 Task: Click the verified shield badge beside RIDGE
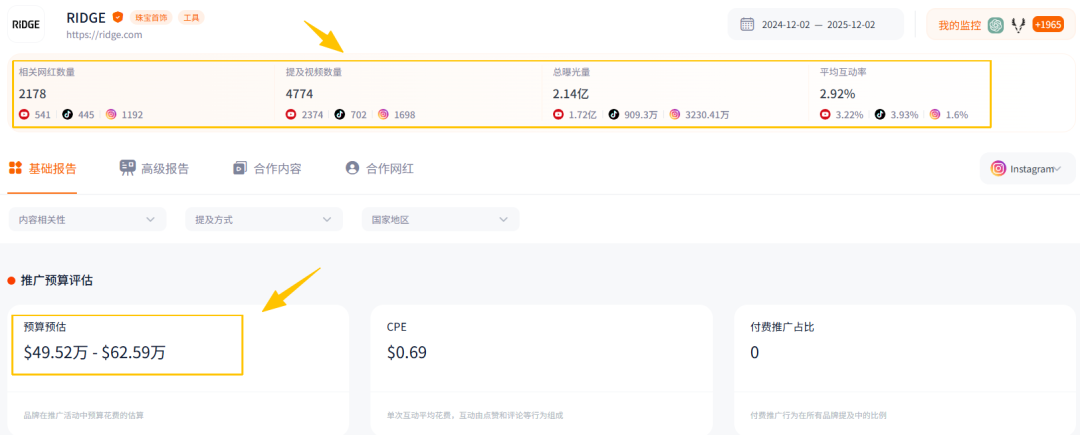click(x=118, y=17)
